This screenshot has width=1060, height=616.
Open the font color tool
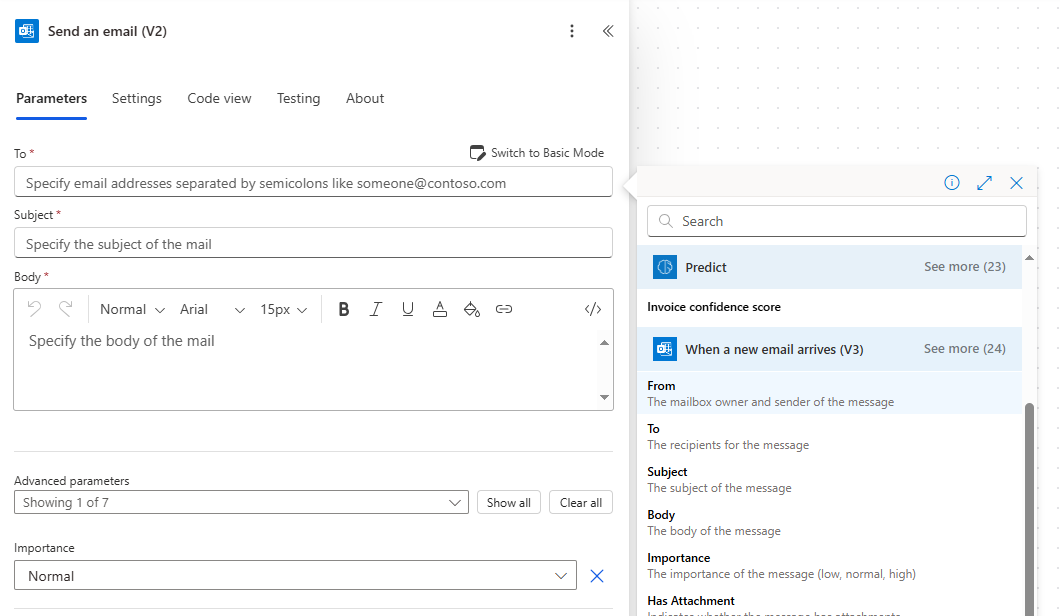[440, 309]
